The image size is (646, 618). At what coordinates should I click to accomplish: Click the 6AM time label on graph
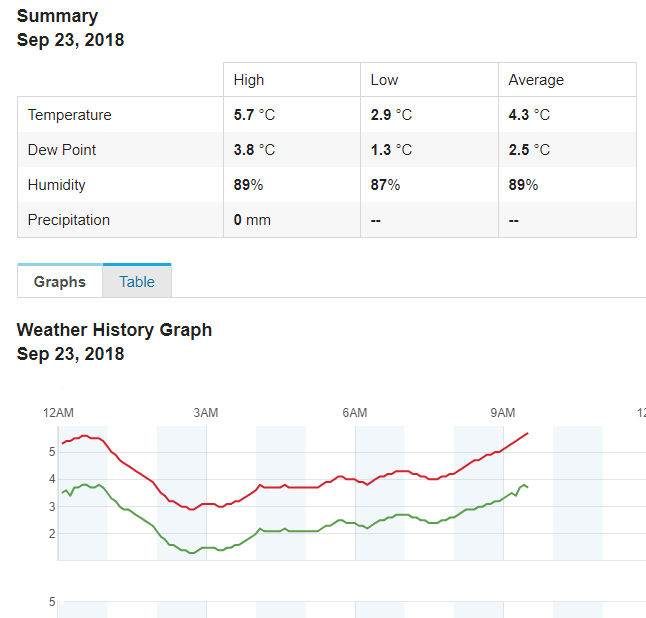354,413
